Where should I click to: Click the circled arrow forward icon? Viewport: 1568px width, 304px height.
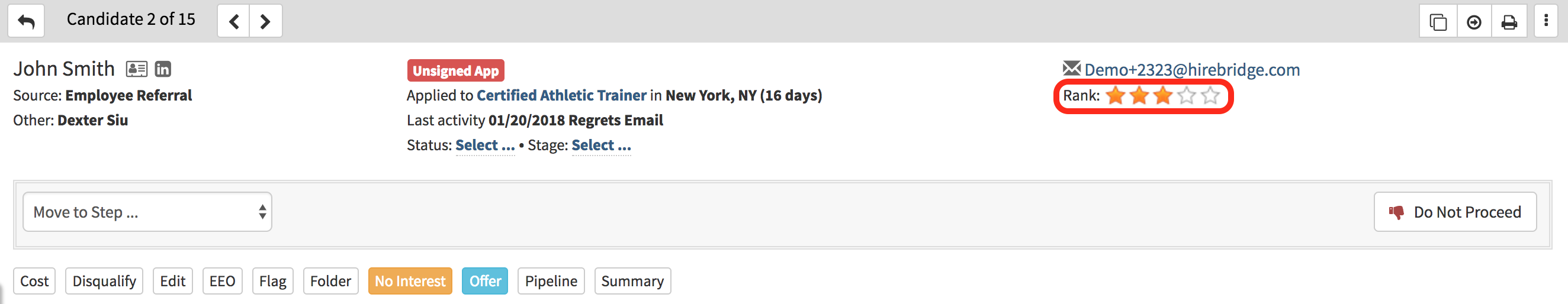point(1474,22)
